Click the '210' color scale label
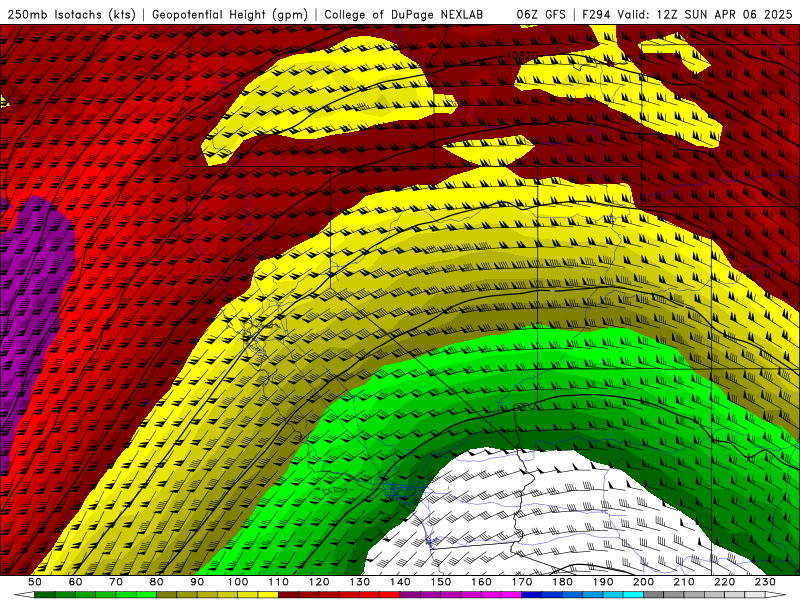Image resolution: width=800 pixels, height=600 pixels. (684, 582)
